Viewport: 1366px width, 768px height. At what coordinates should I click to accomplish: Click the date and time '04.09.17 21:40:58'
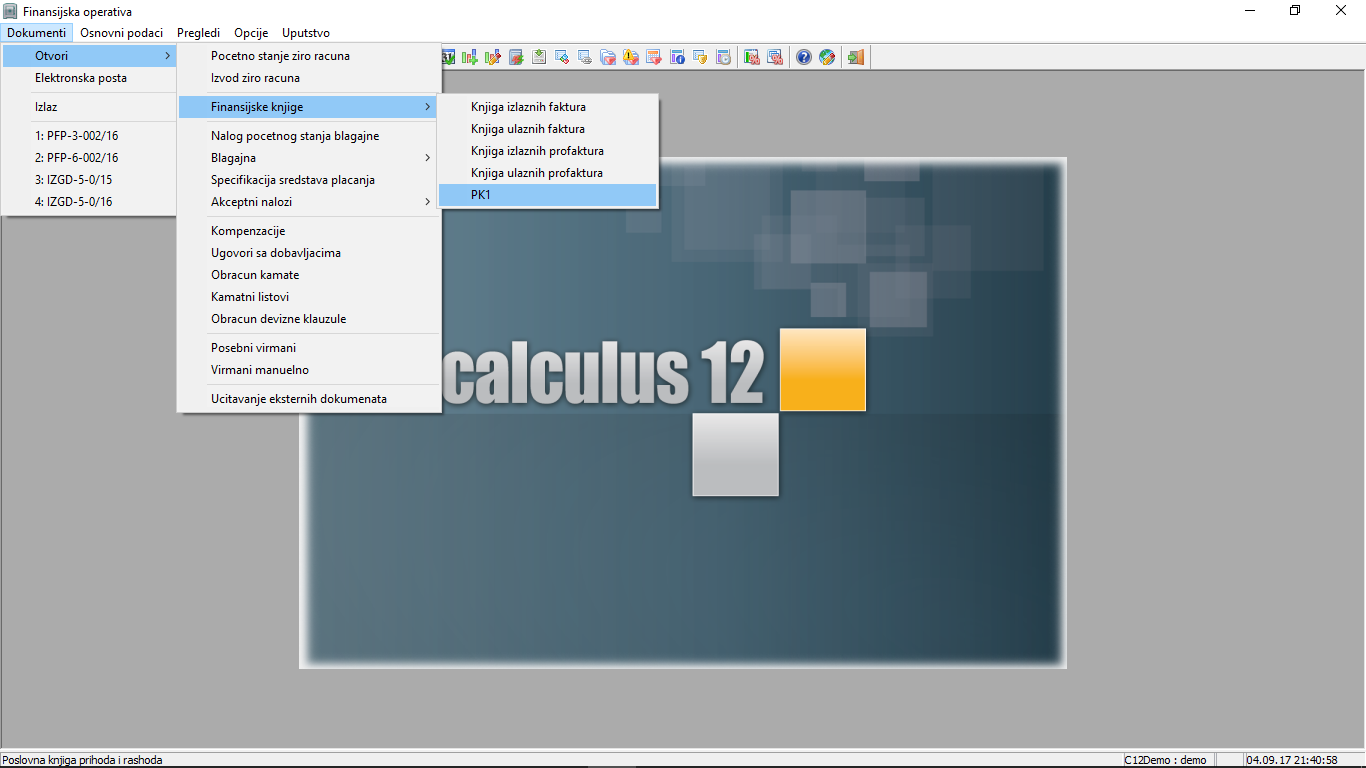point(1292,760)
